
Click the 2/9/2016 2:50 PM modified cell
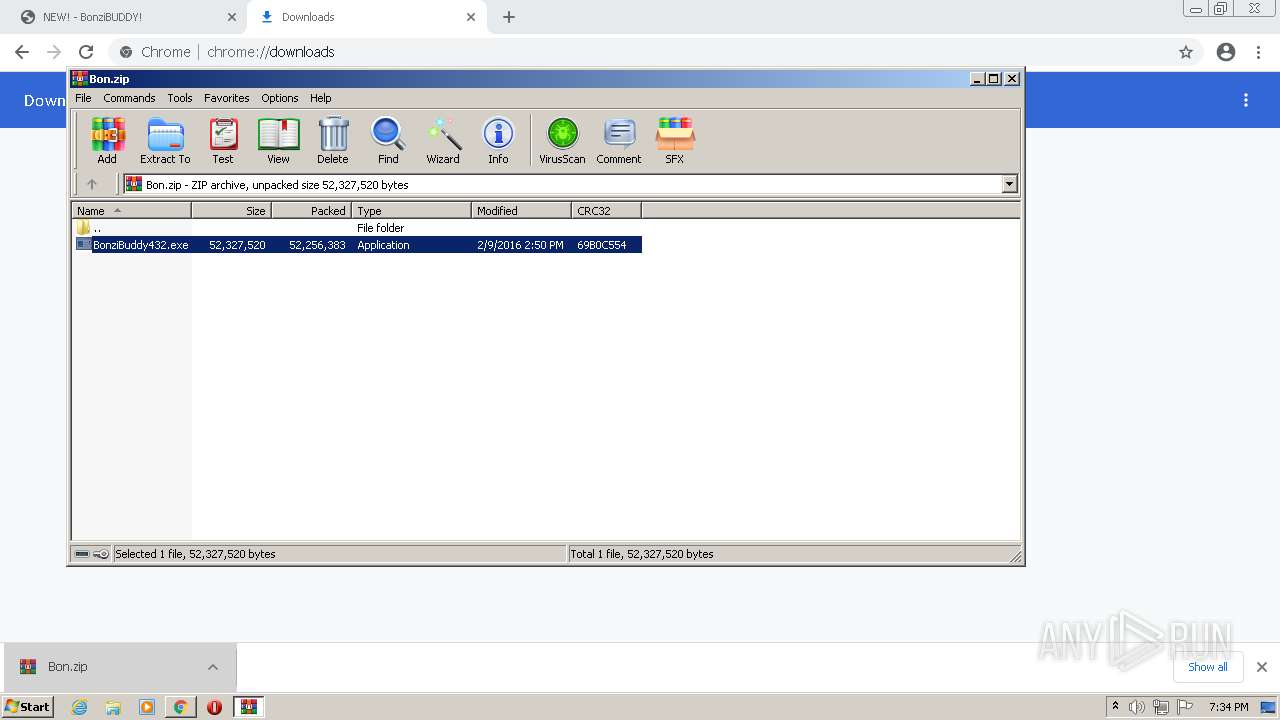click(520, 245)
